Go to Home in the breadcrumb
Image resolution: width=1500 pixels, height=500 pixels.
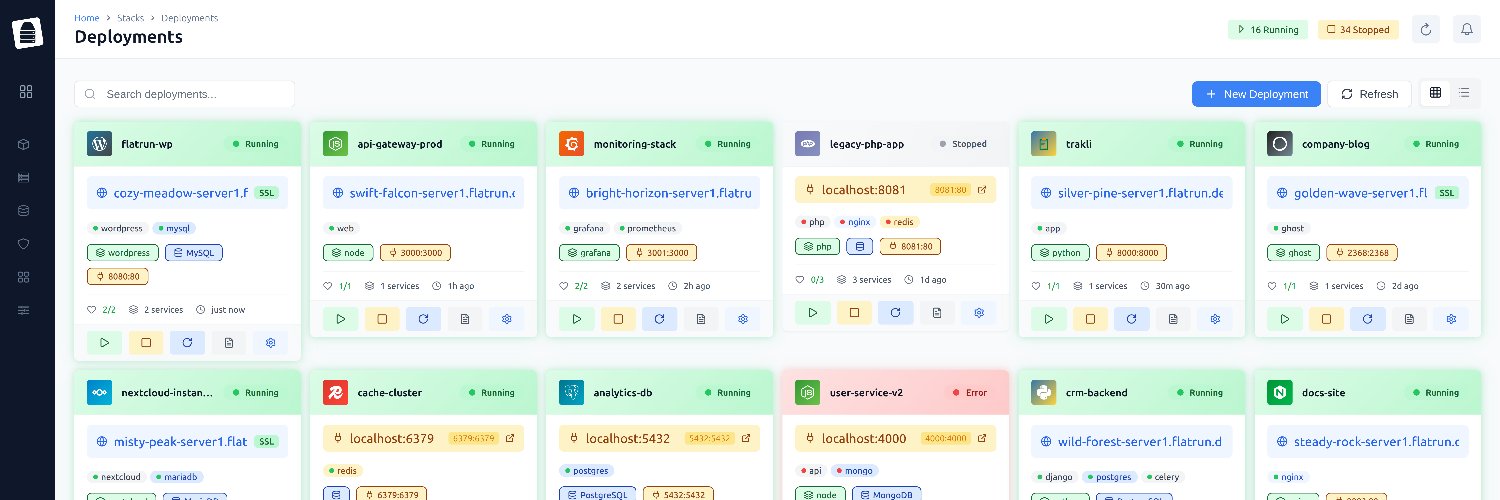pos(87,17)
